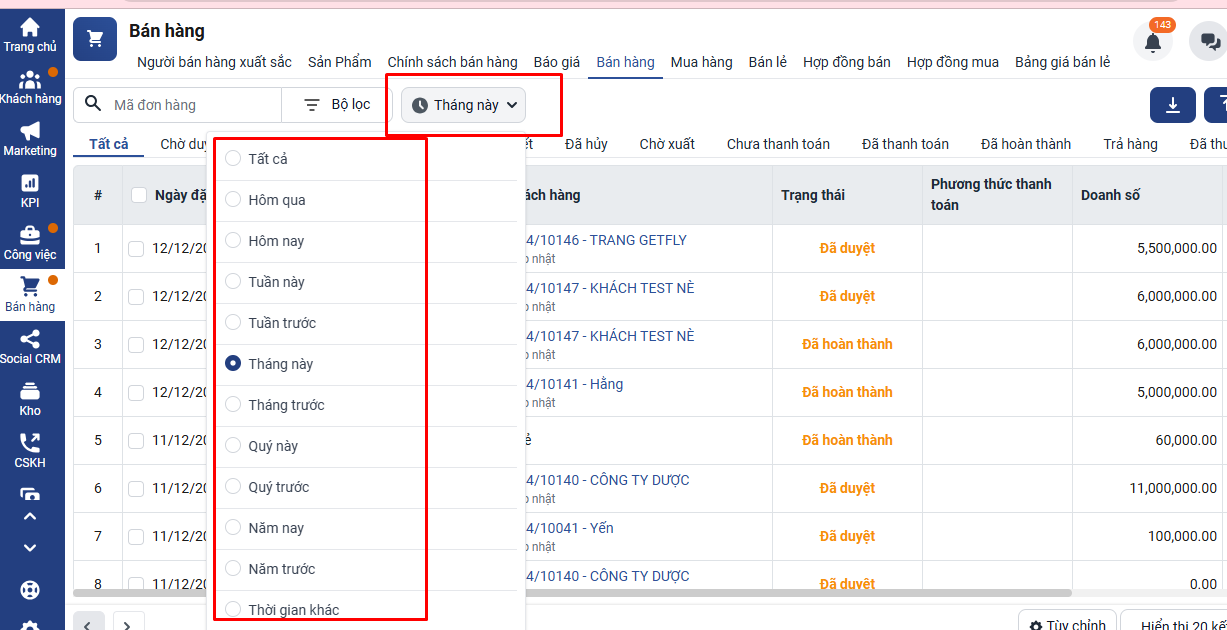Open Trang chủ home icon in sidebar
The height and width of the screenshot is (630, 1227).
coord(30,28)
